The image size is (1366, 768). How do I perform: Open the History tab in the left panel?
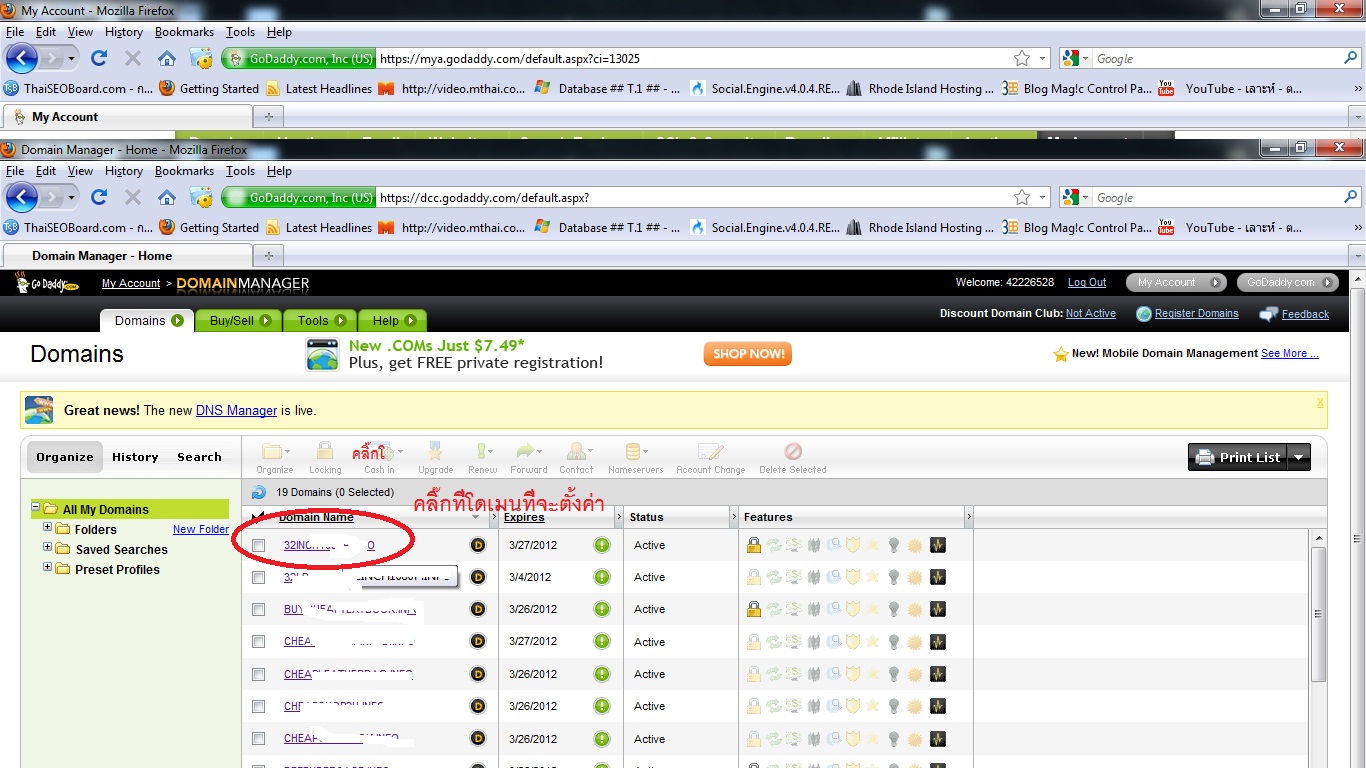[x=135, y=457]
